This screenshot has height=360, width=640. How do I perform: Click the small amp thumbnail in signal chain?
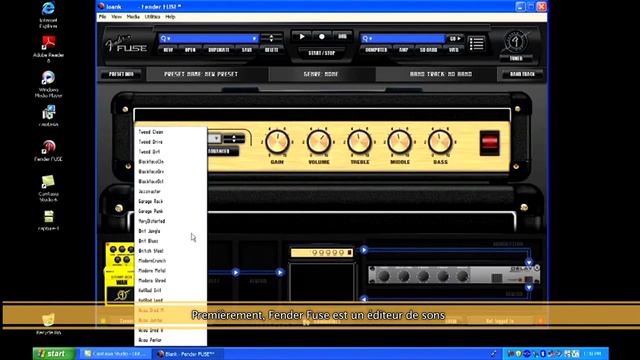click(x=322, y=253)
